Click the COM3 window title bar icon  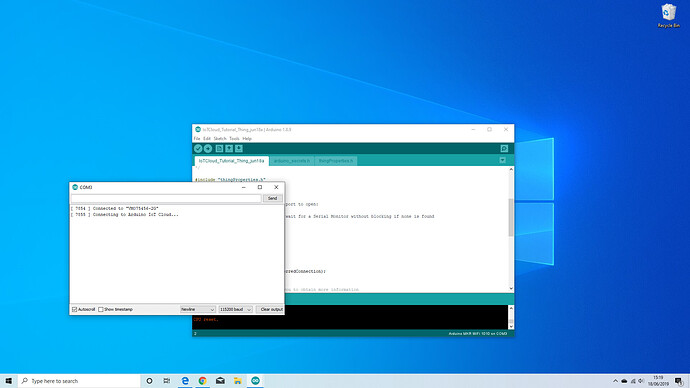pos(75,187)
